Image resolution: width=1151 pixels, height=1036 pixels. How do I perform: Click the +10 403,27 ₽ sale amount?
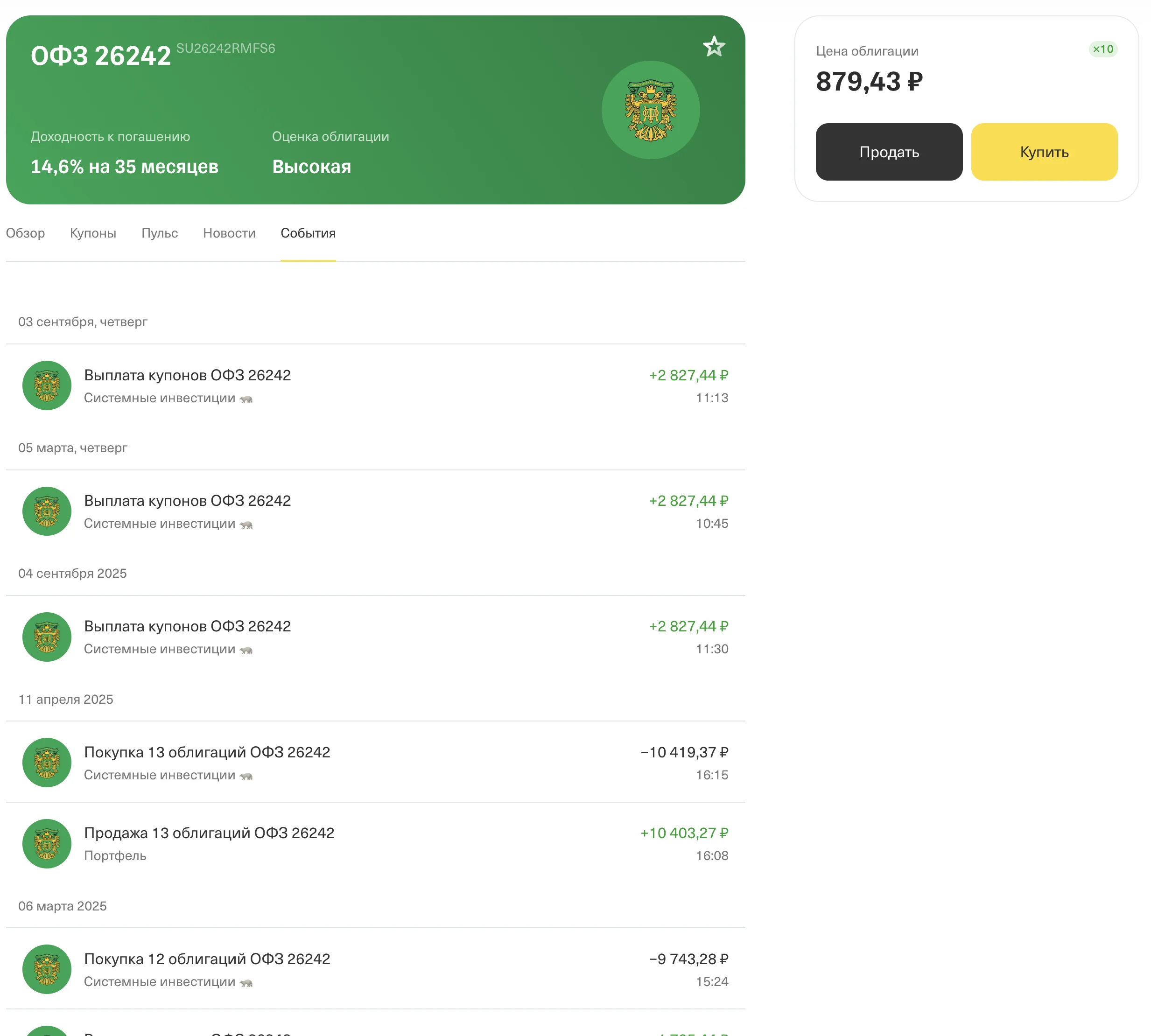coord(684,833)
